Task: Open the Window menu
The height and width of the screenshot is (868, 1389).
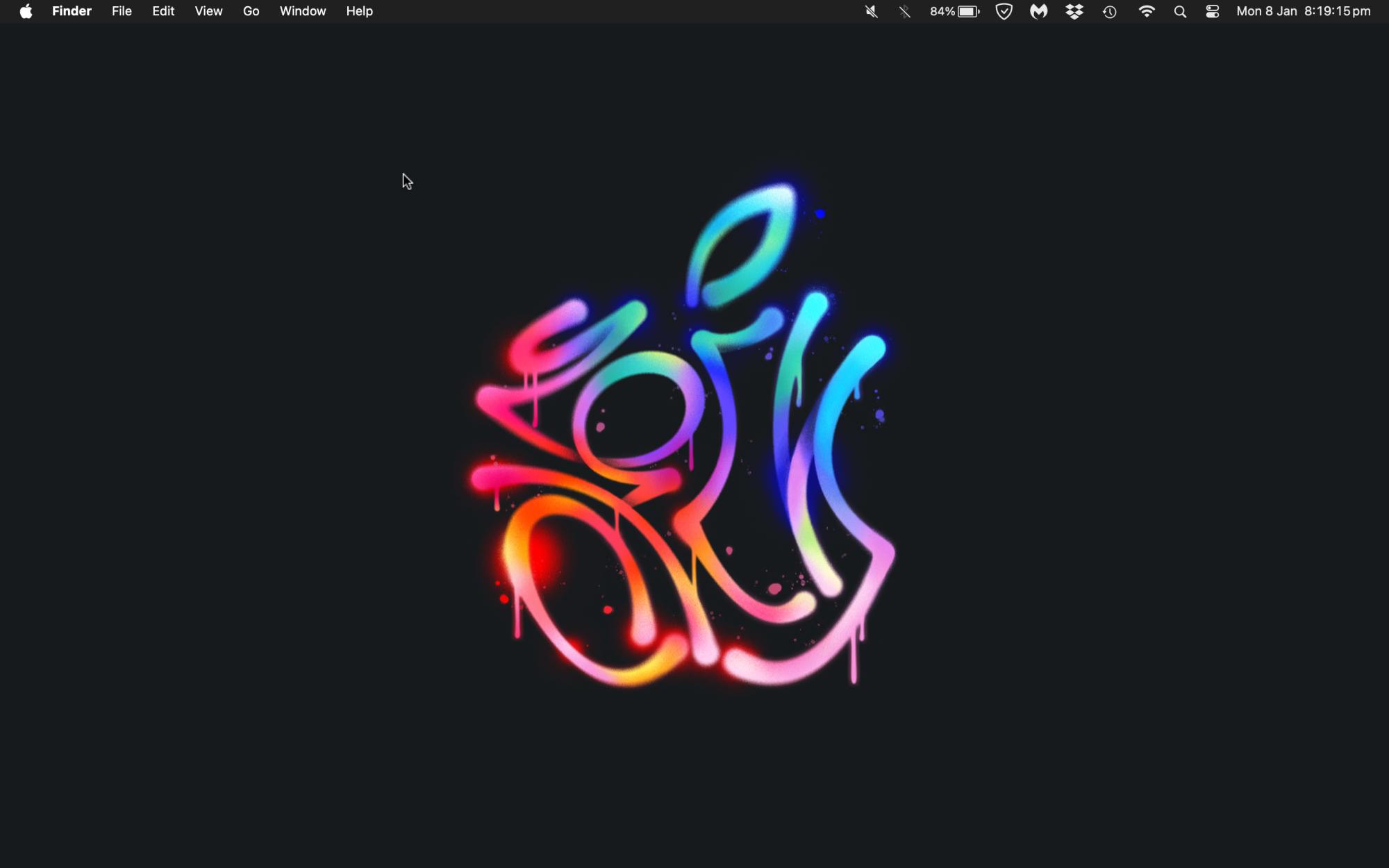Action: (x=303, y=11)
